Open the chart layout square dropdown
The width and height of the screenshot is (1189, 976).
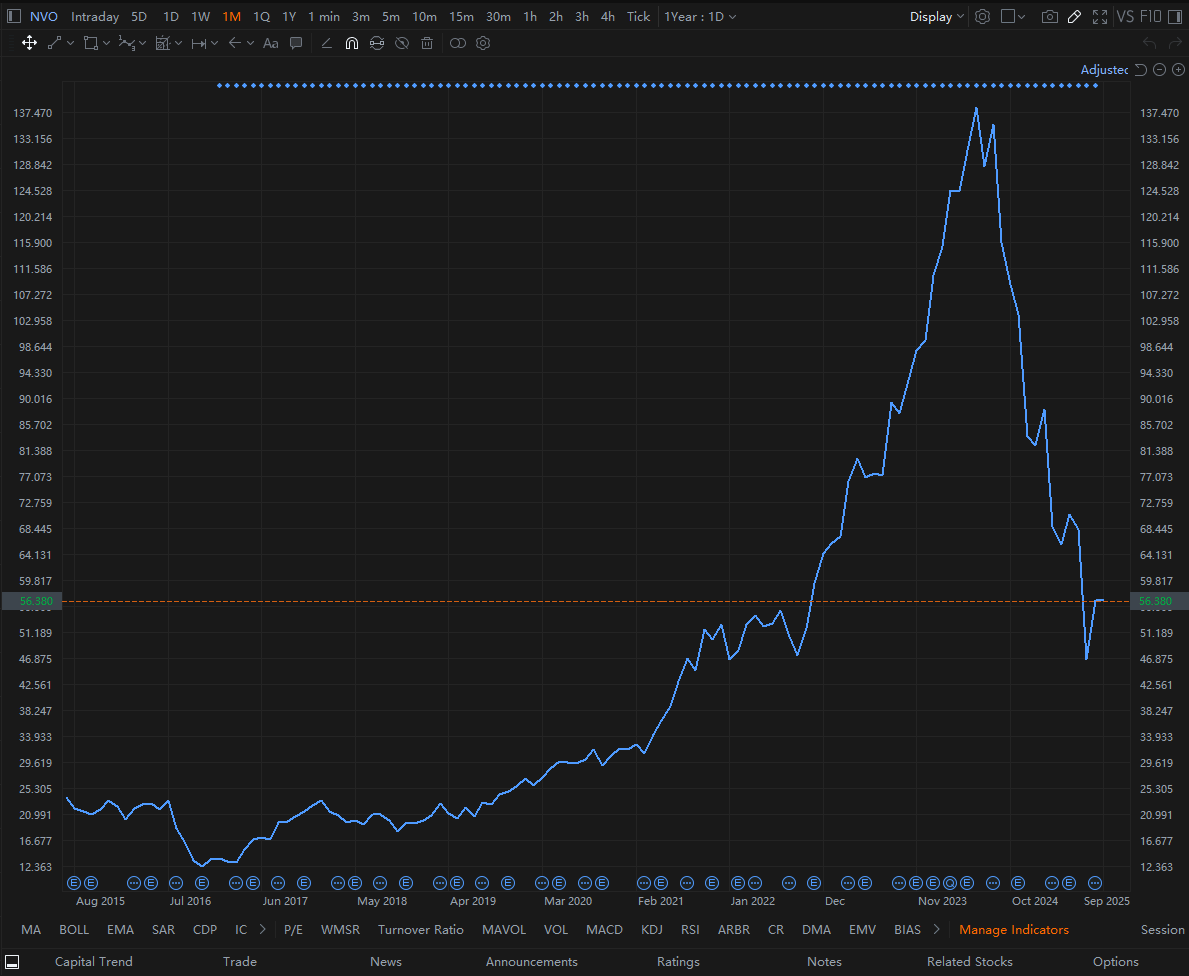click(x=1013, y=17)
